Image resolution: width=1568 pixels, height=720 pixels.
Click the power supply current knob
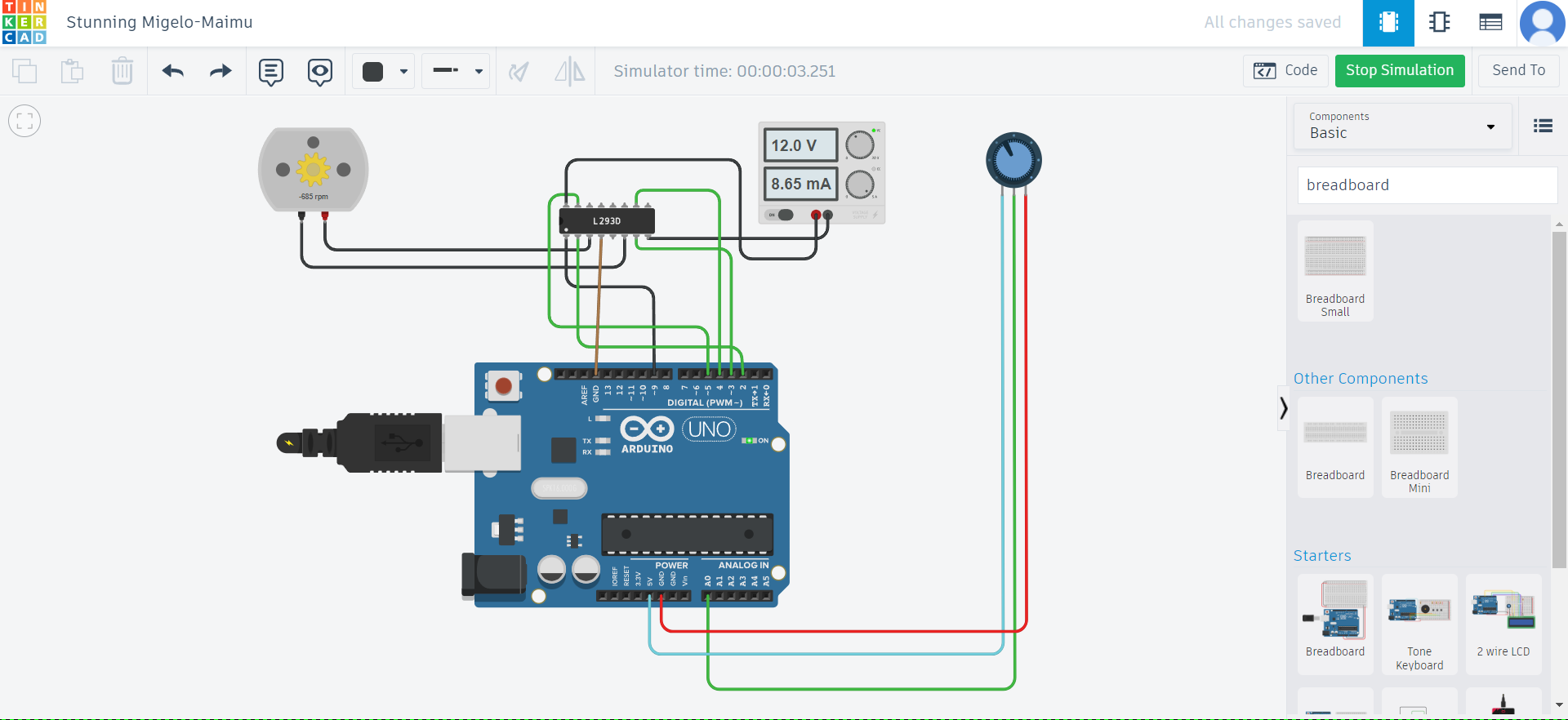coord(859,184)
